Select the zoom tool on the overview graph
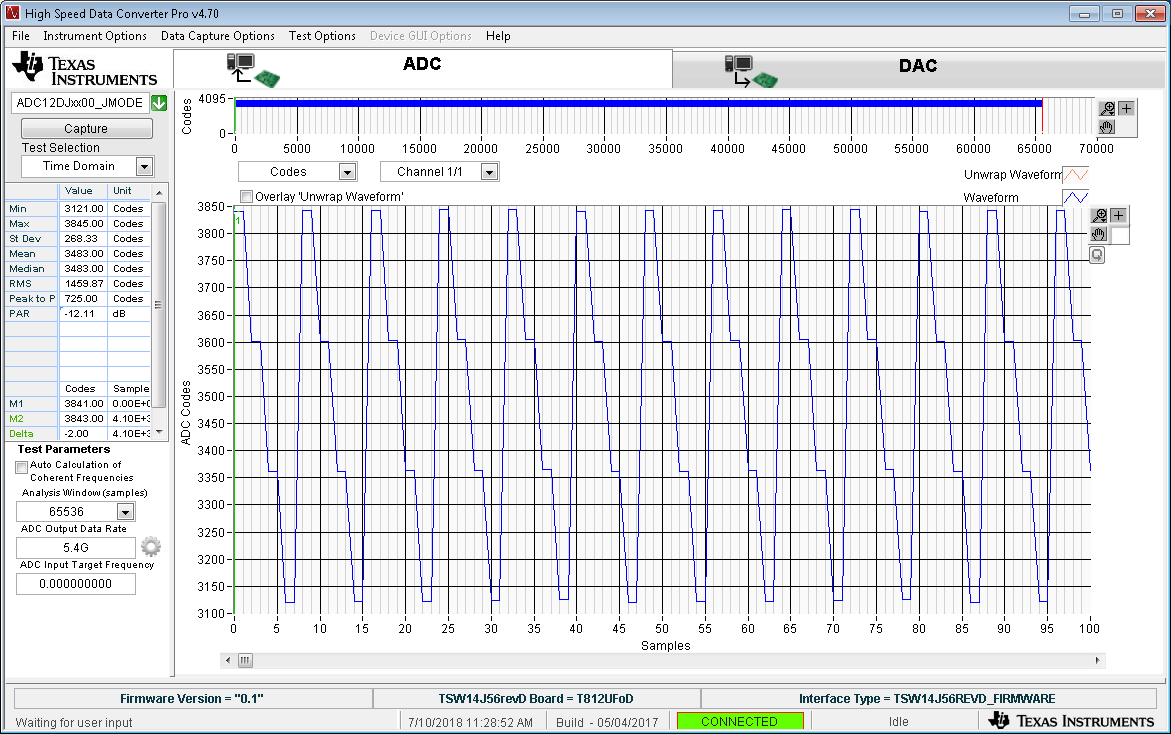The height and width of the screenshot is (734, 1171). pos(1107,108)
